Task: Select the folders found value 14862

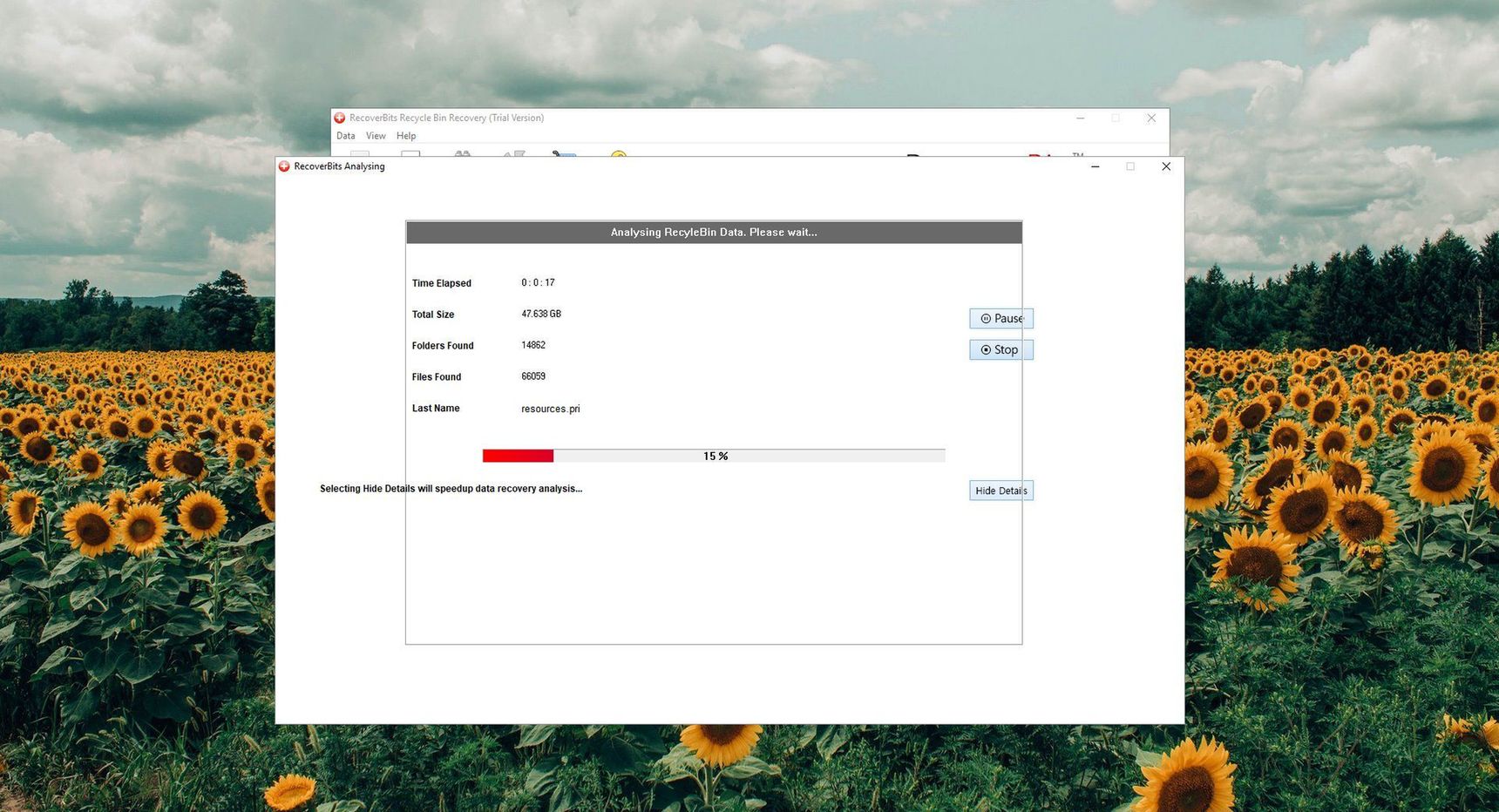Action: pos(533,345)
